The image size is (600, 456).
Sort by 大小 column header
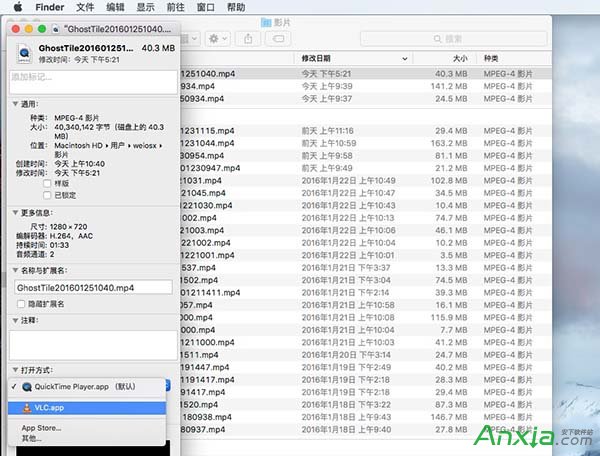click(x=445, y=59)
